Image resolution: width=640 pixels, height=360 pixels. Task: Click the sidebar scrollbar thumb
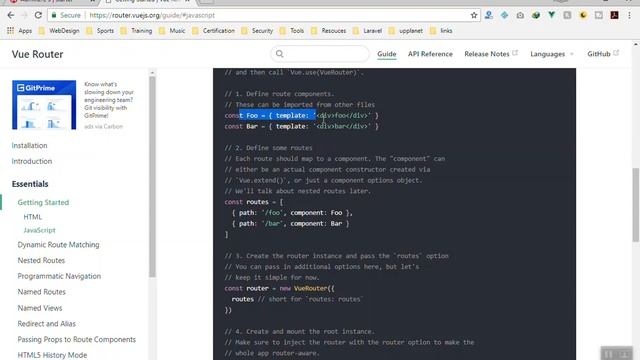pyautogui.click(x=152, y=177)
